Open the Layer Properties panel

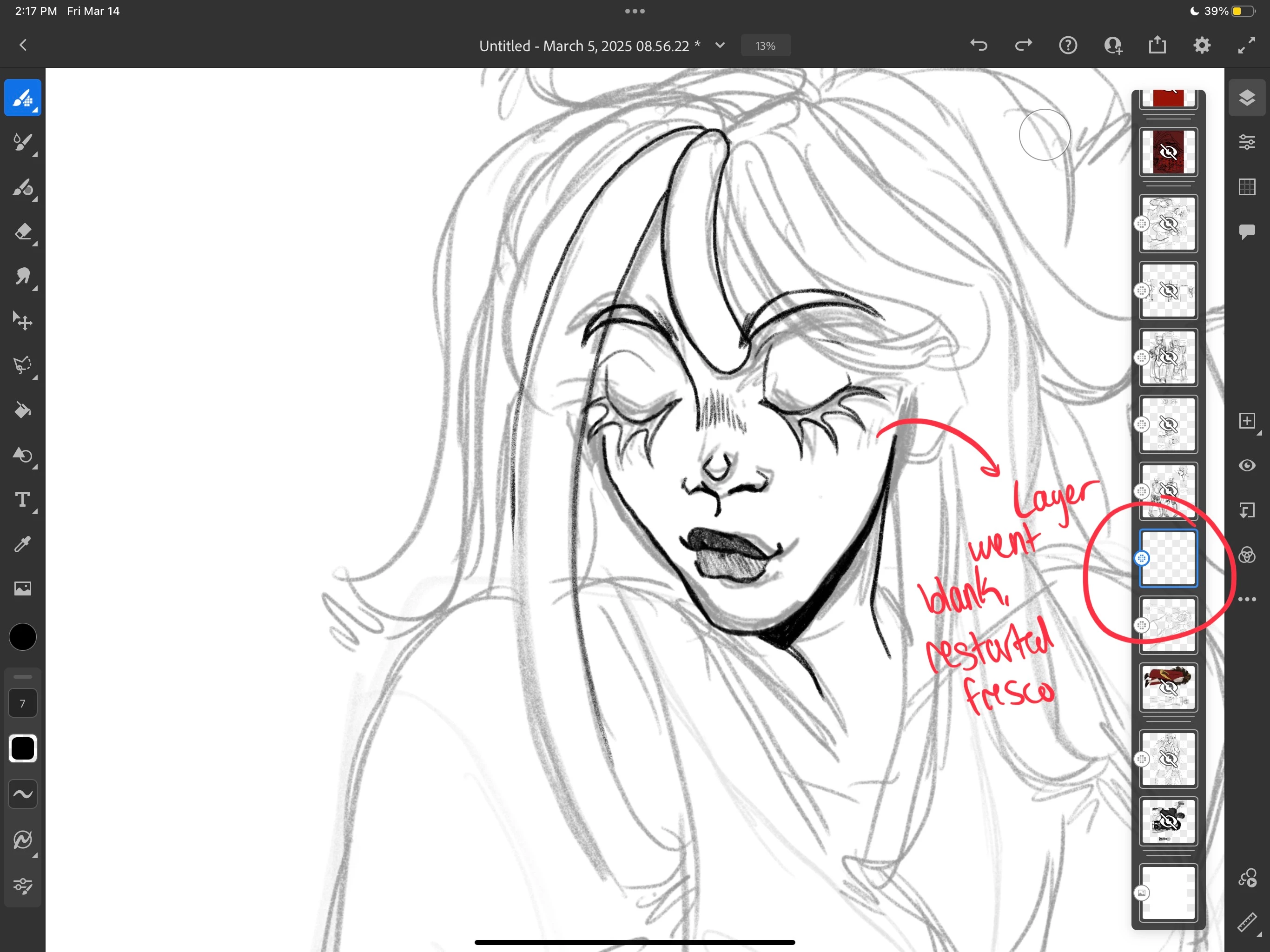click(1246, 142)
